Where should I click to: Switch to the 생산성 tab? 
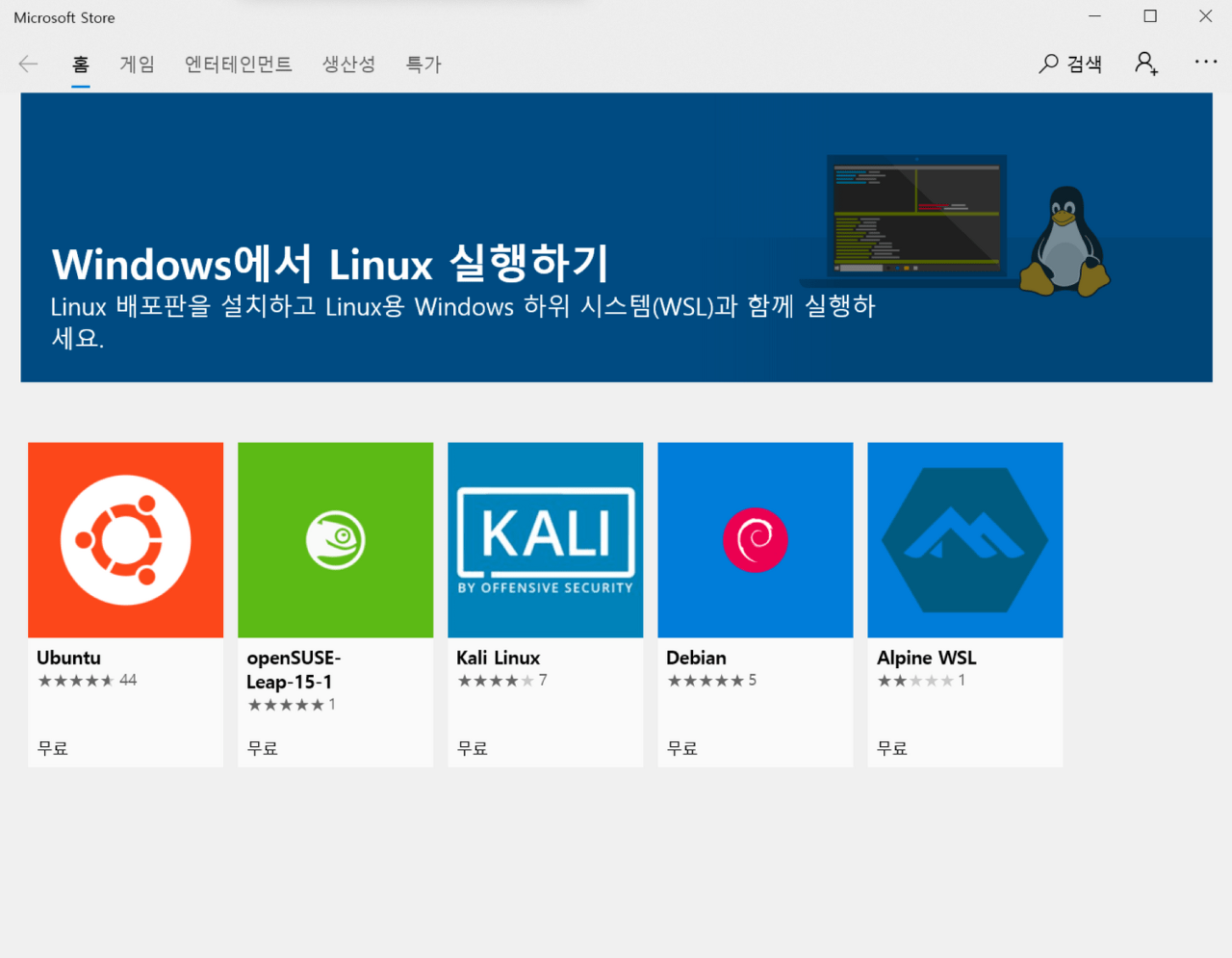(348, 65)
